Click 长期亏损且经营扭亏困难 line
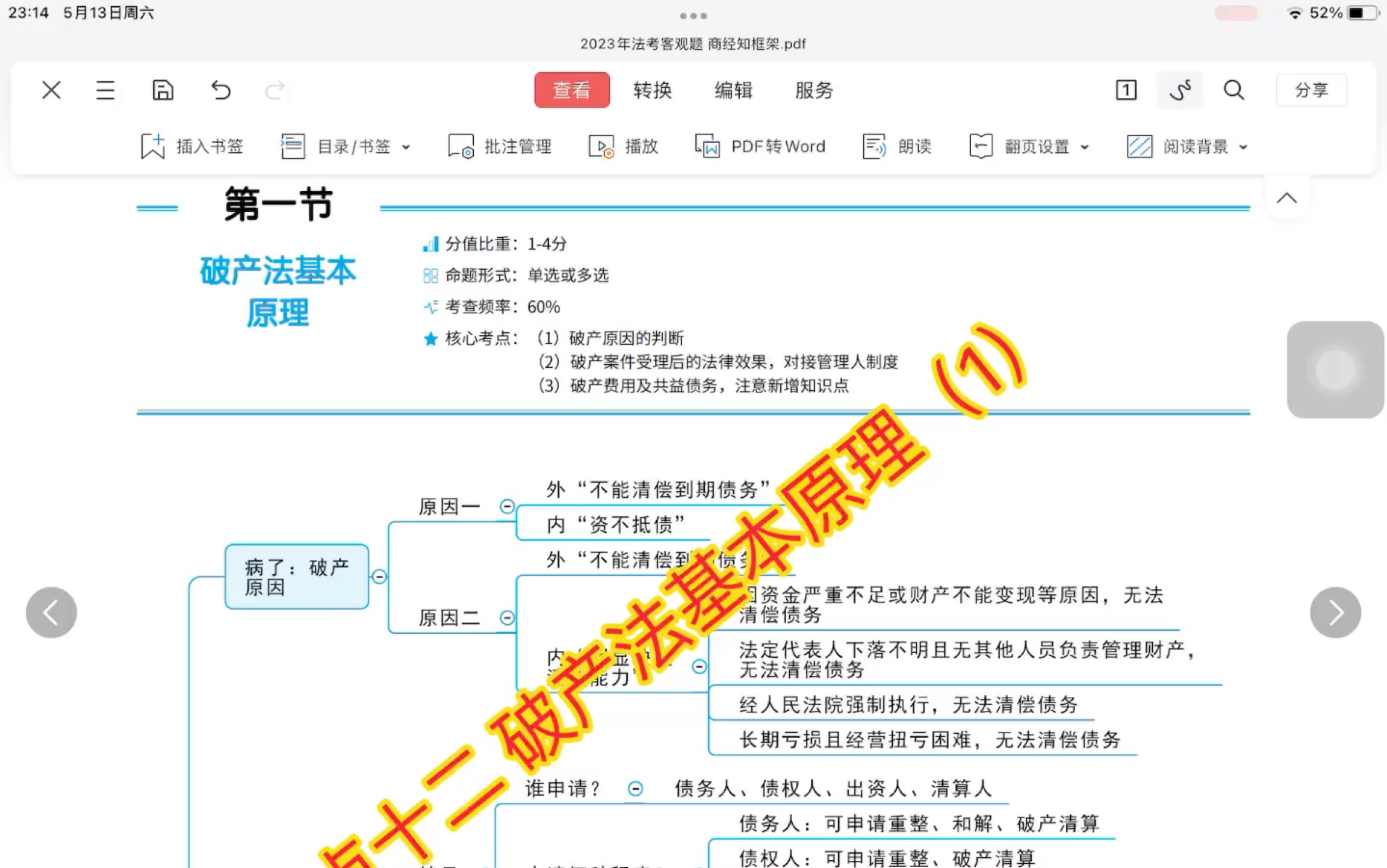Image resolution: width=1387 pixels, height=868 pixels. click(930, 740)
